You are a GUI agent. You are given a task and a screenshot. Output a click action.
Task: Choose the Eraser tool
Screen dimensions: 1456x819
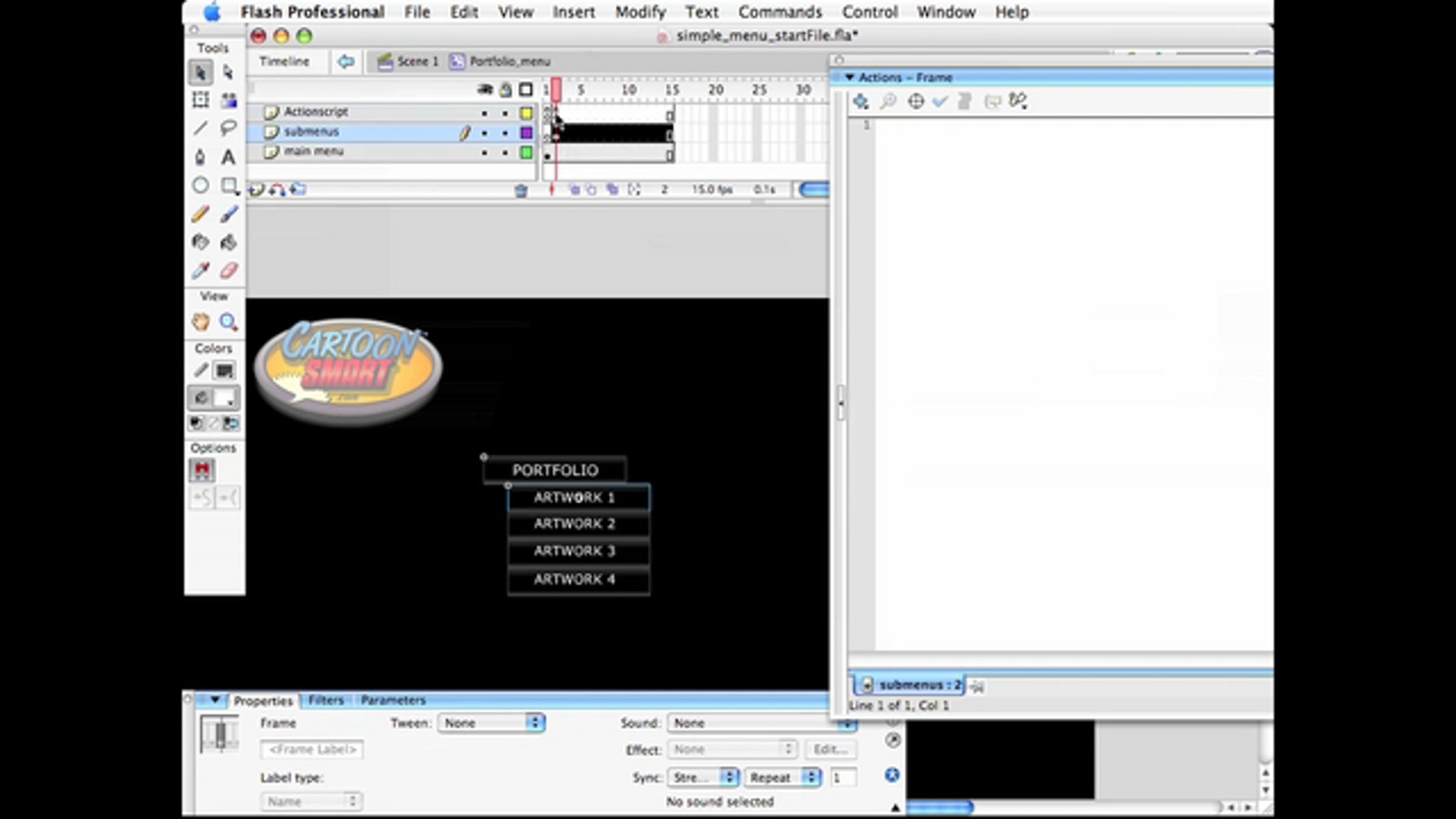tap(228, 271)
